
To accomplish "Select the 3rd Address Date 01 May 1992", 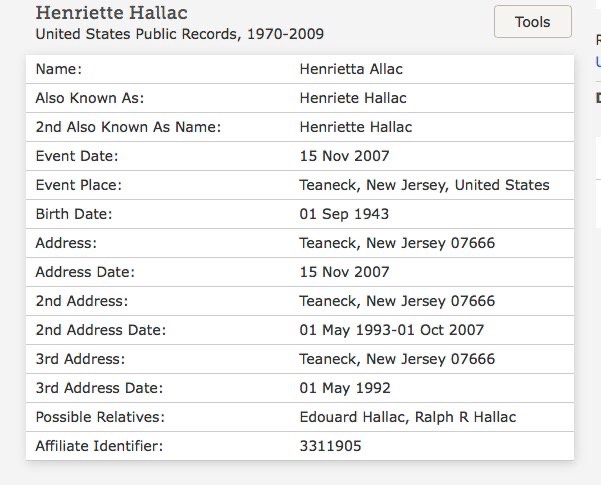I will [345, 388].
